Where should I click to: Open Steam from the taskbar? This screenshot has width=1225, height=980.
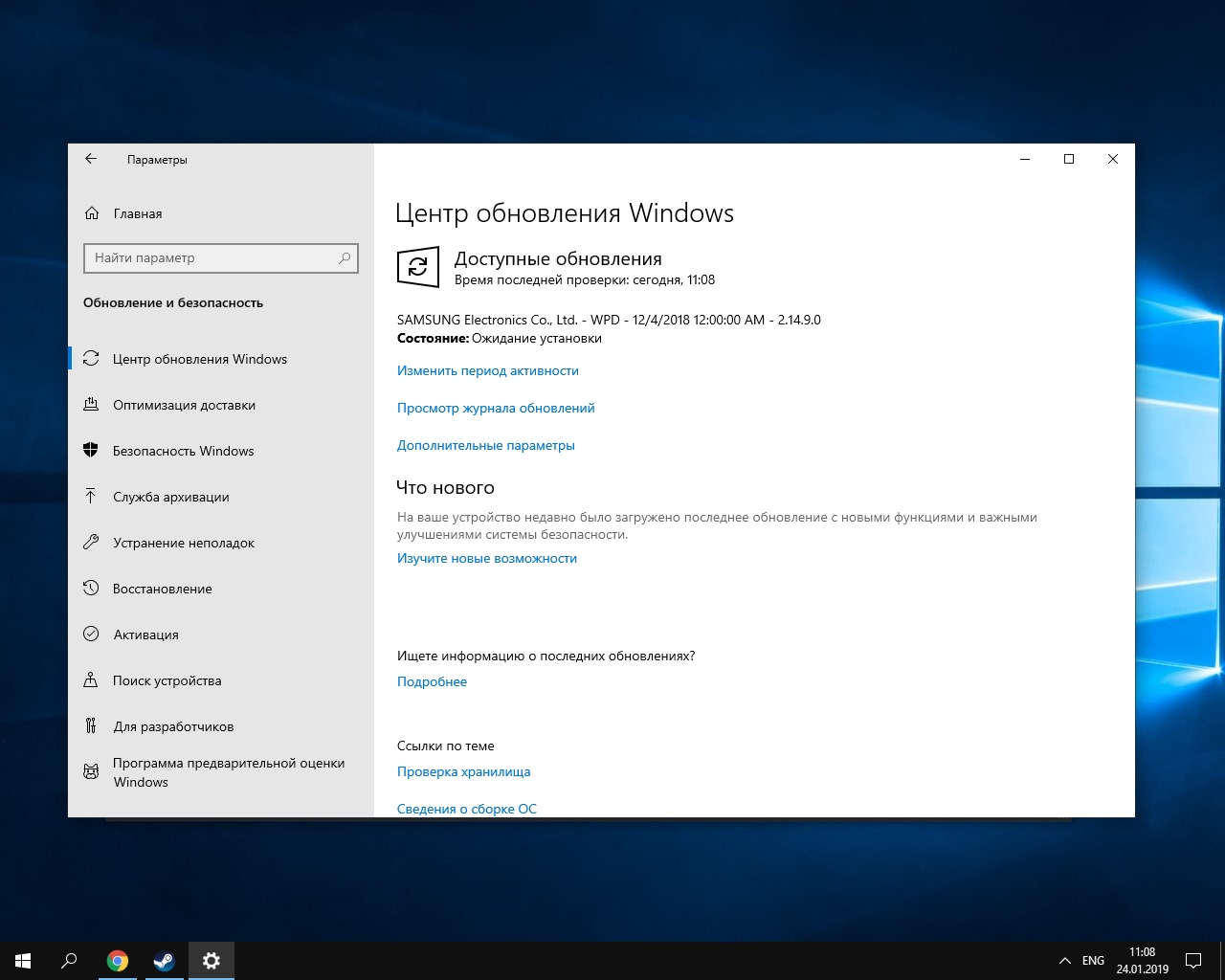click(165, 961)
